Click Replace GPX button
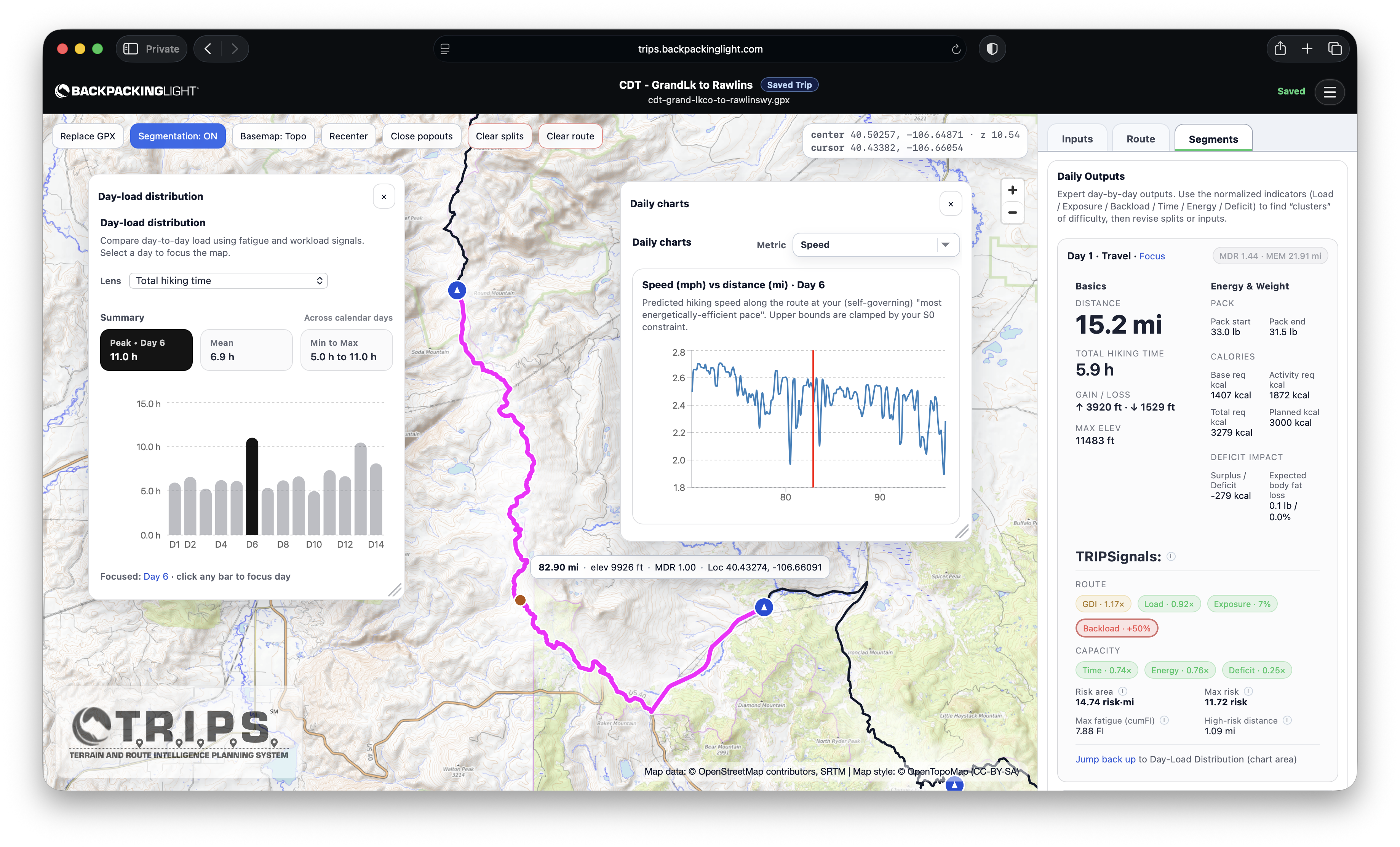The width and height of the screenshot is (1400, 847). coord(88,136)
